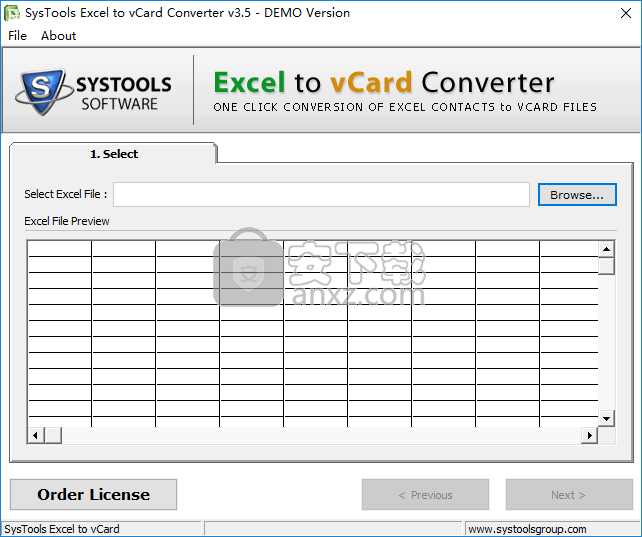Click the Select Excel File label
Image resolution: width=642 pixels, height=537 pixels.
pos(66,194)
